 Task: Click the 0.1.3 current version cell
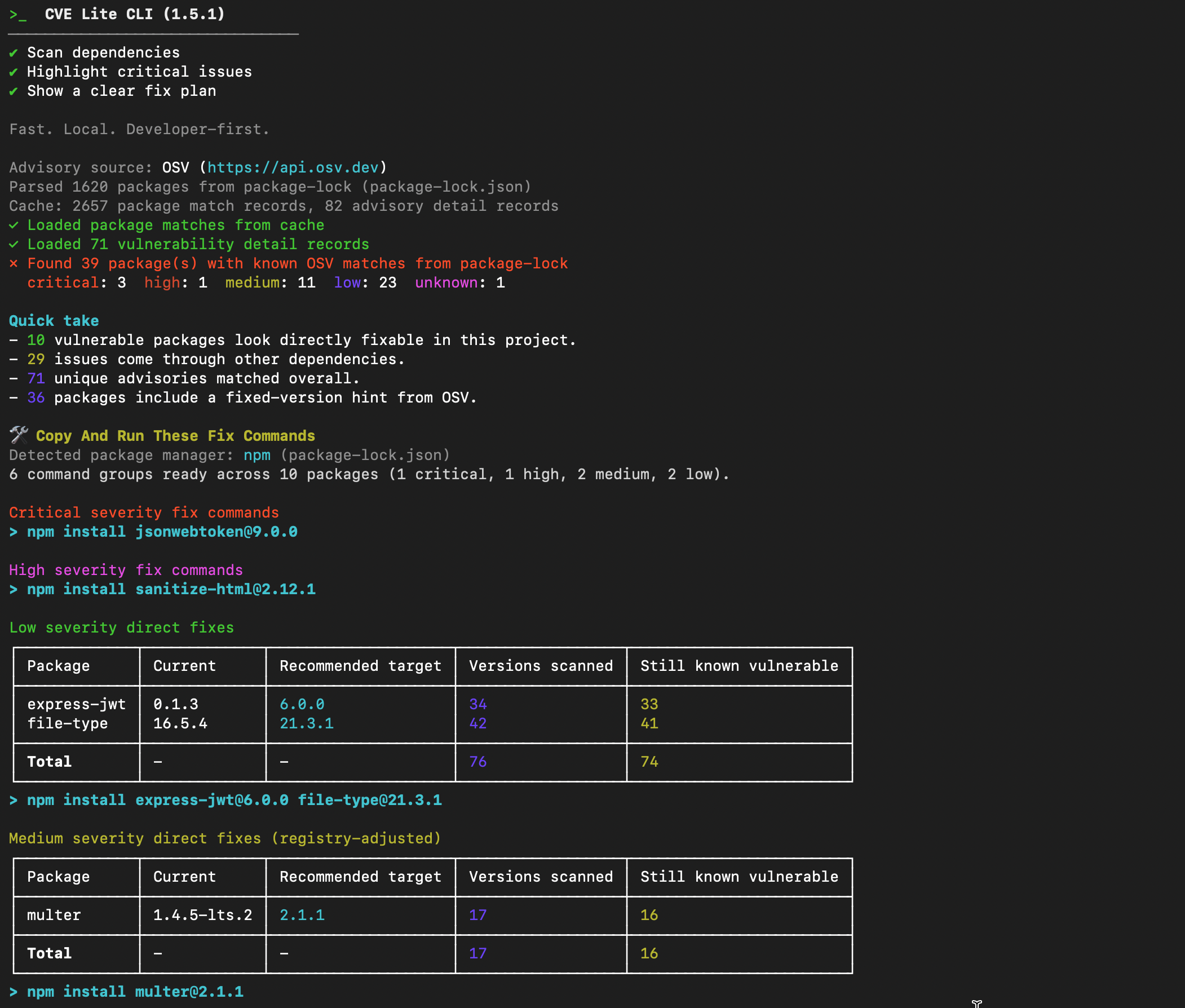[175, 705]
